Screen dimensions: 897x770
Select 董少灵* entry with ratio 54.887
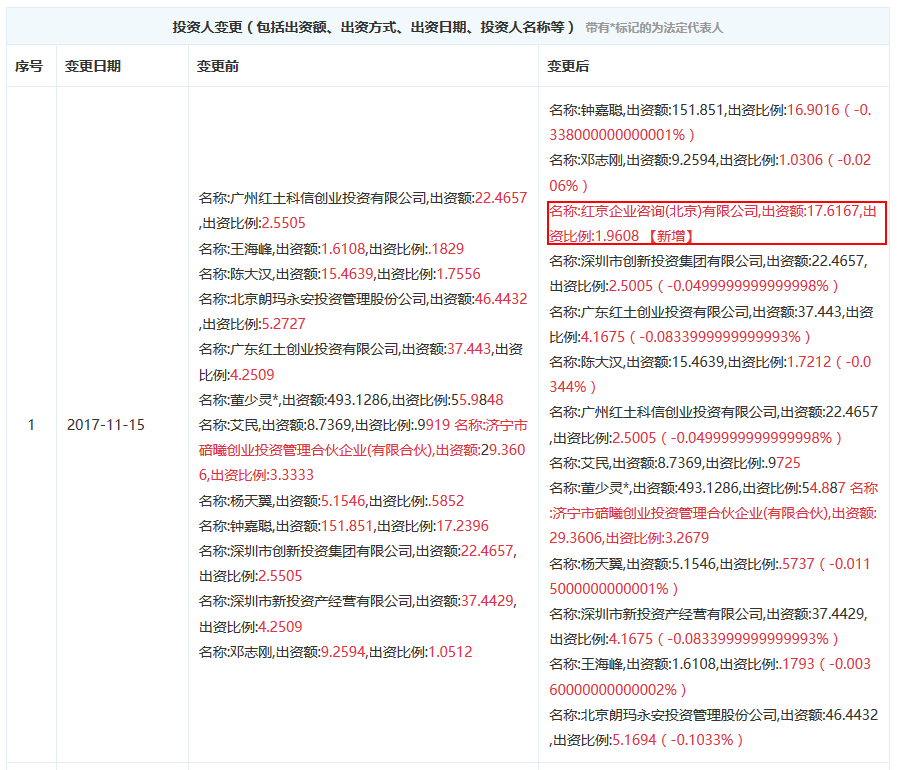[697, 488]
